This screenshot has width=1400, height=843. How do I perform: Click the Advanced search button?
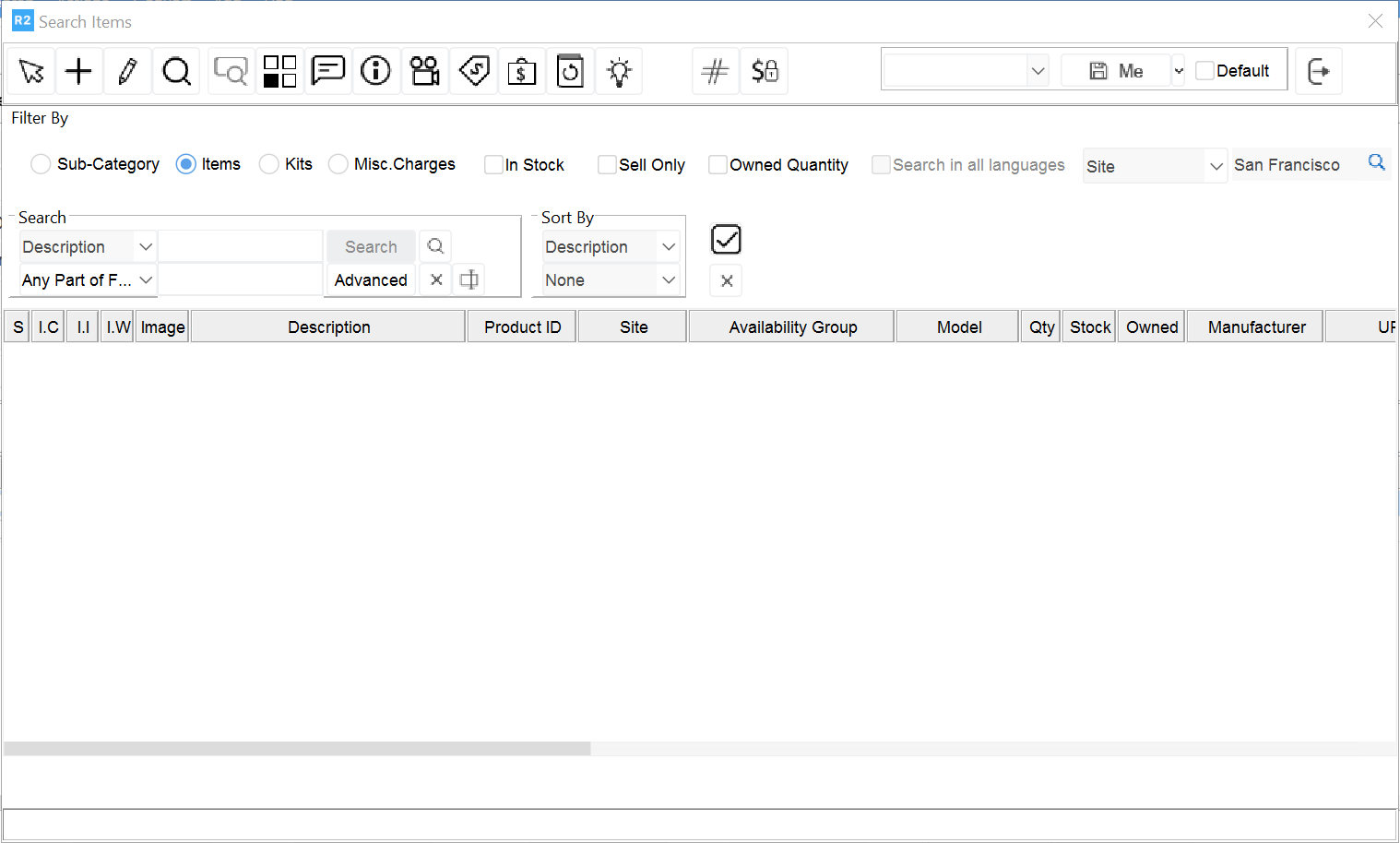pyautogui.click(x=371, y=280)
